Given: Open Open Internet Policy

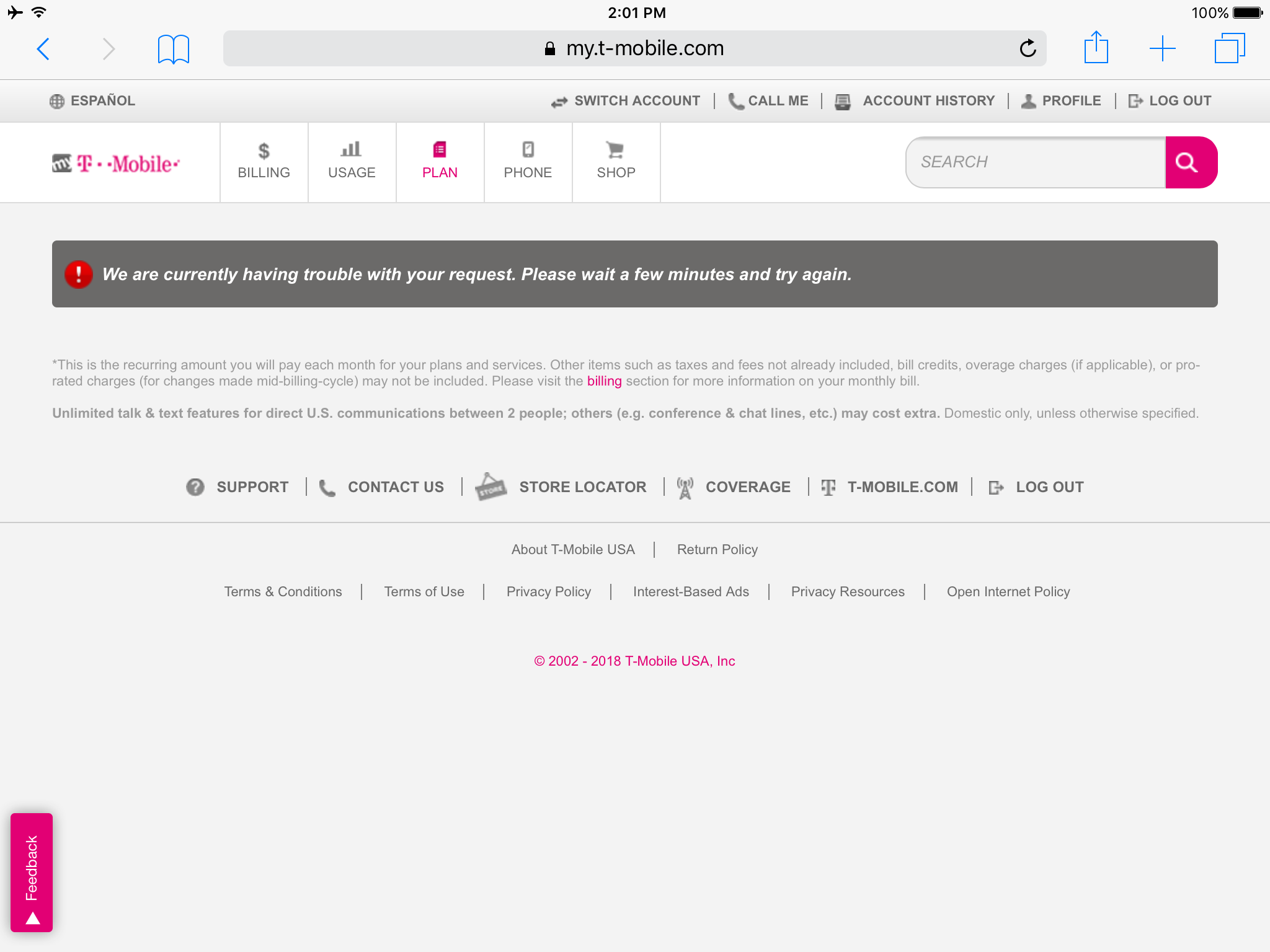Looking at the screenshot, I should click(1008, 592).
